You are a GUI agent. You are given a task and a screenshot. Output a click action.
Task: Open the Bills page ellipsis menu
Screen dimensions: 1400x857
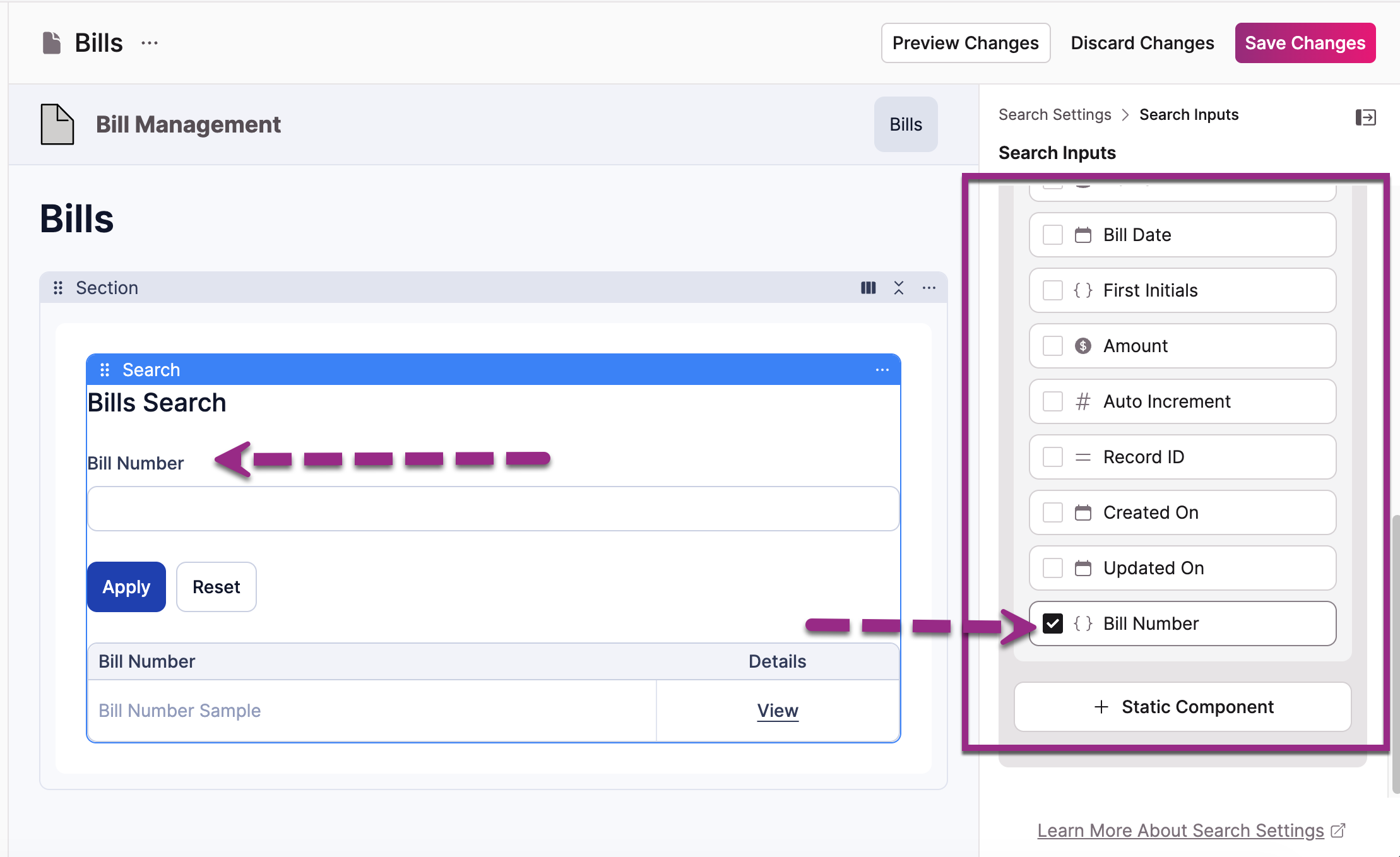tap(150, 43)
